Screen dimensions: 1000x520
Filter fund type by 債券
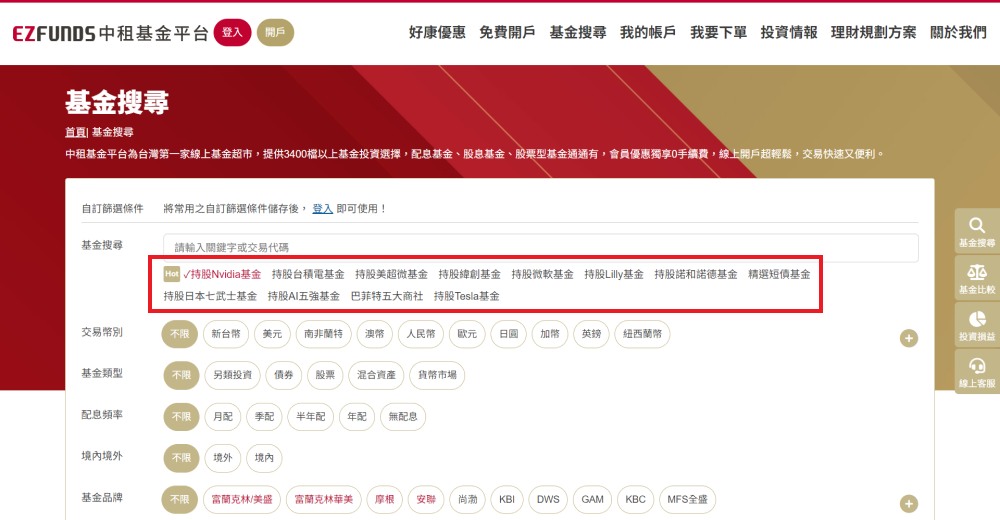[x=284, y=375]
